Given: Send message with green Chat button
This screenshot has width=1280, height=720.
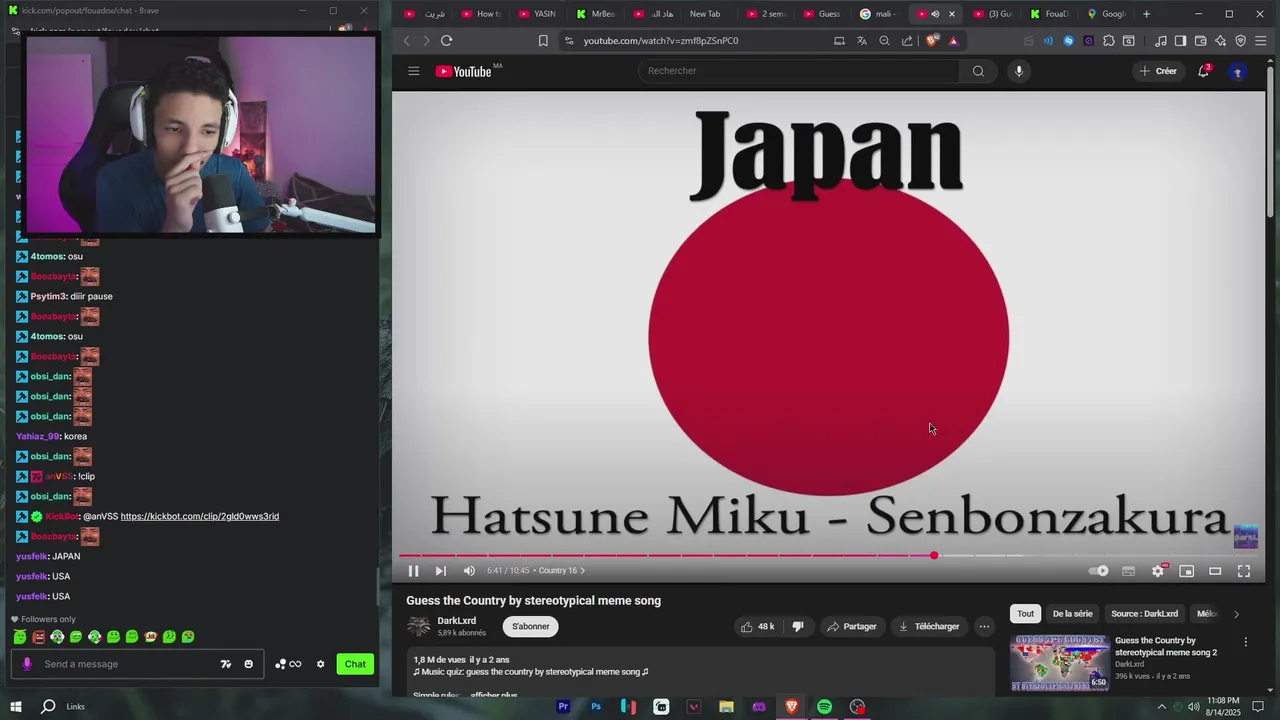Looking at the screenshot, I should click(355, 664).
